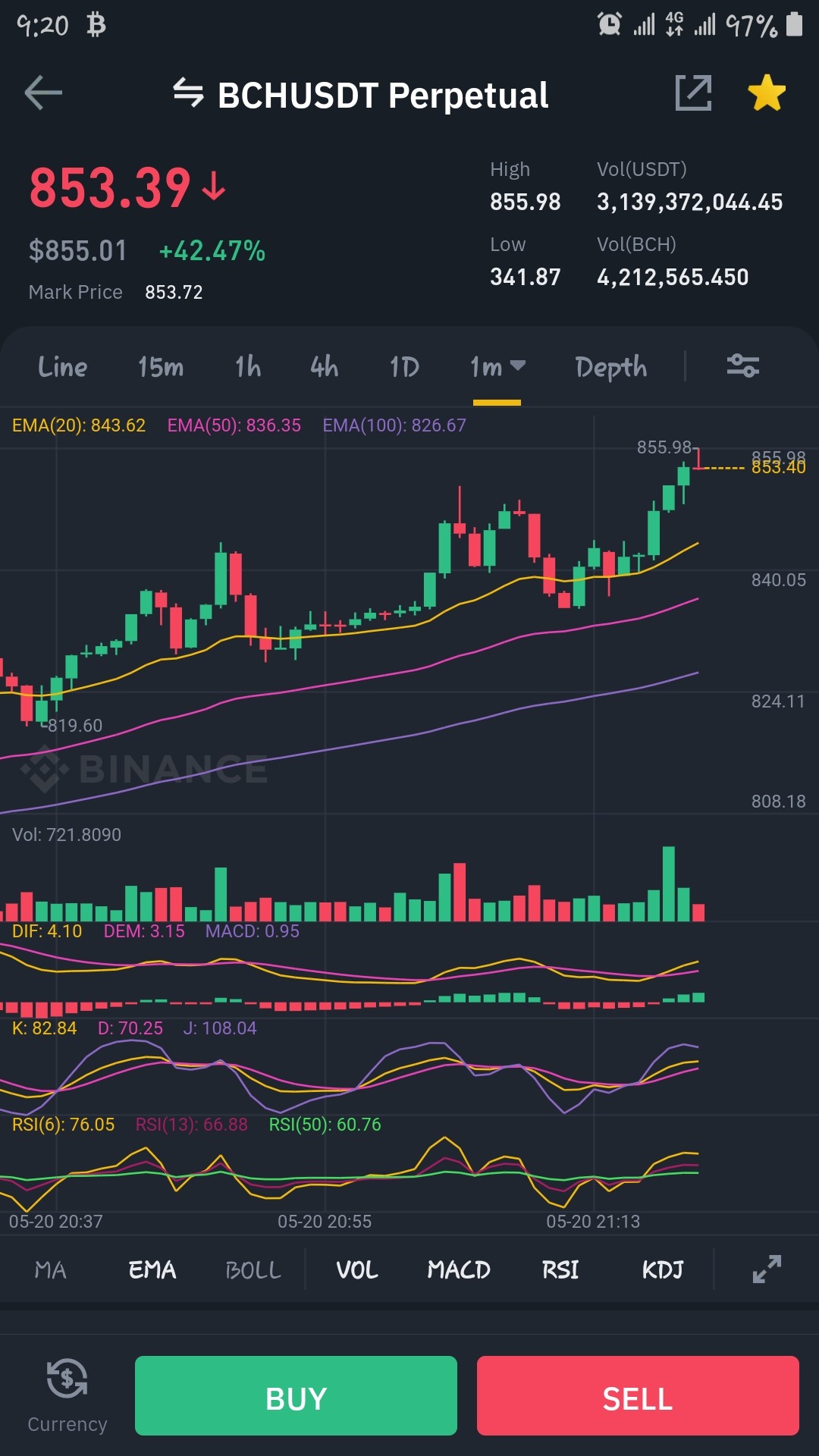
Task: Open chart settings sliders icon
Action: click(743, 366)
